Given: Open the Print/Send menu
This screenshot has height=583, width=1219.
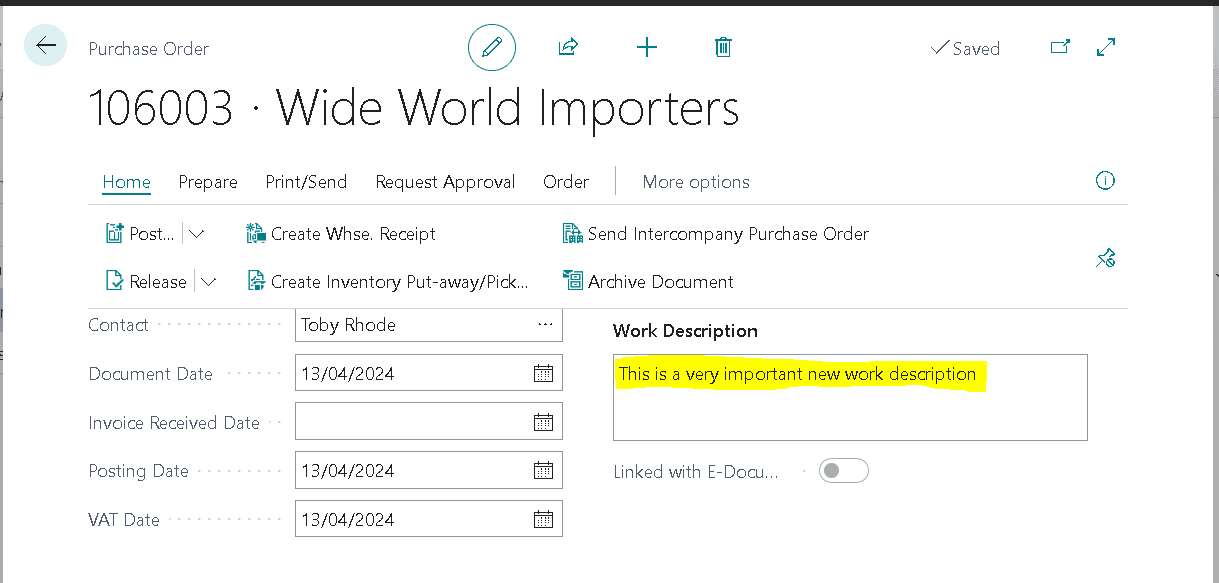Looking at the screenshot, I should tap(306, 182).
